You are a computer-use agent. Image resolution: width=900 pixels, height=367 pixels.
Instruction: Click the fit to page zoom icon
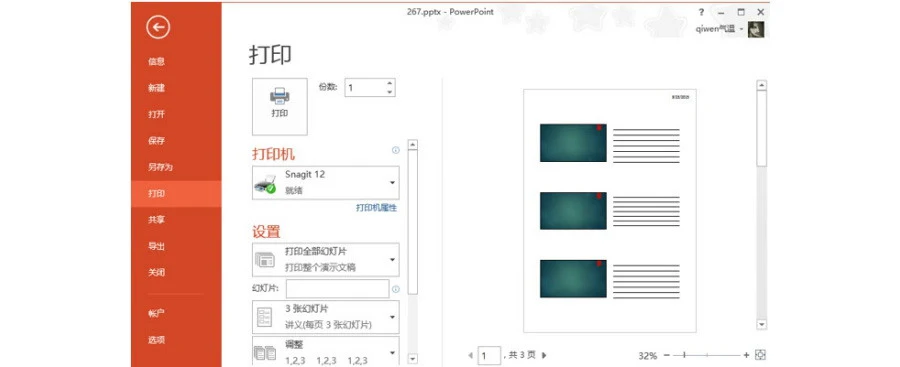coord(761,355)
